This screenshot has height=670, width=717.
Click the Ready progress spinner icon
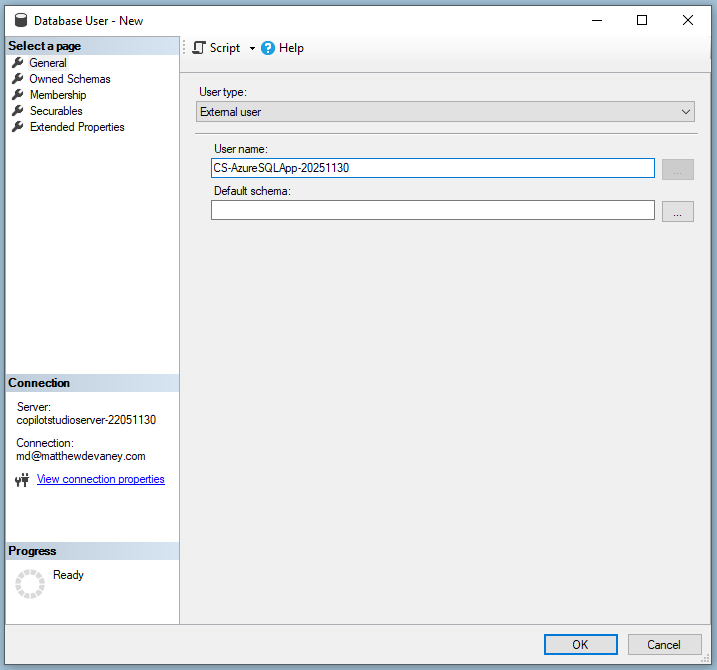click(x=30, y=584)
